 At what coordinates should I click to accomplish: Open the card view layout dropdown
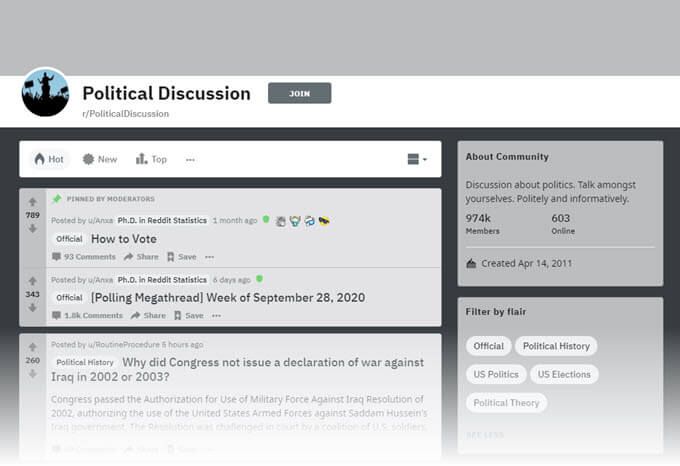[417, 159]
